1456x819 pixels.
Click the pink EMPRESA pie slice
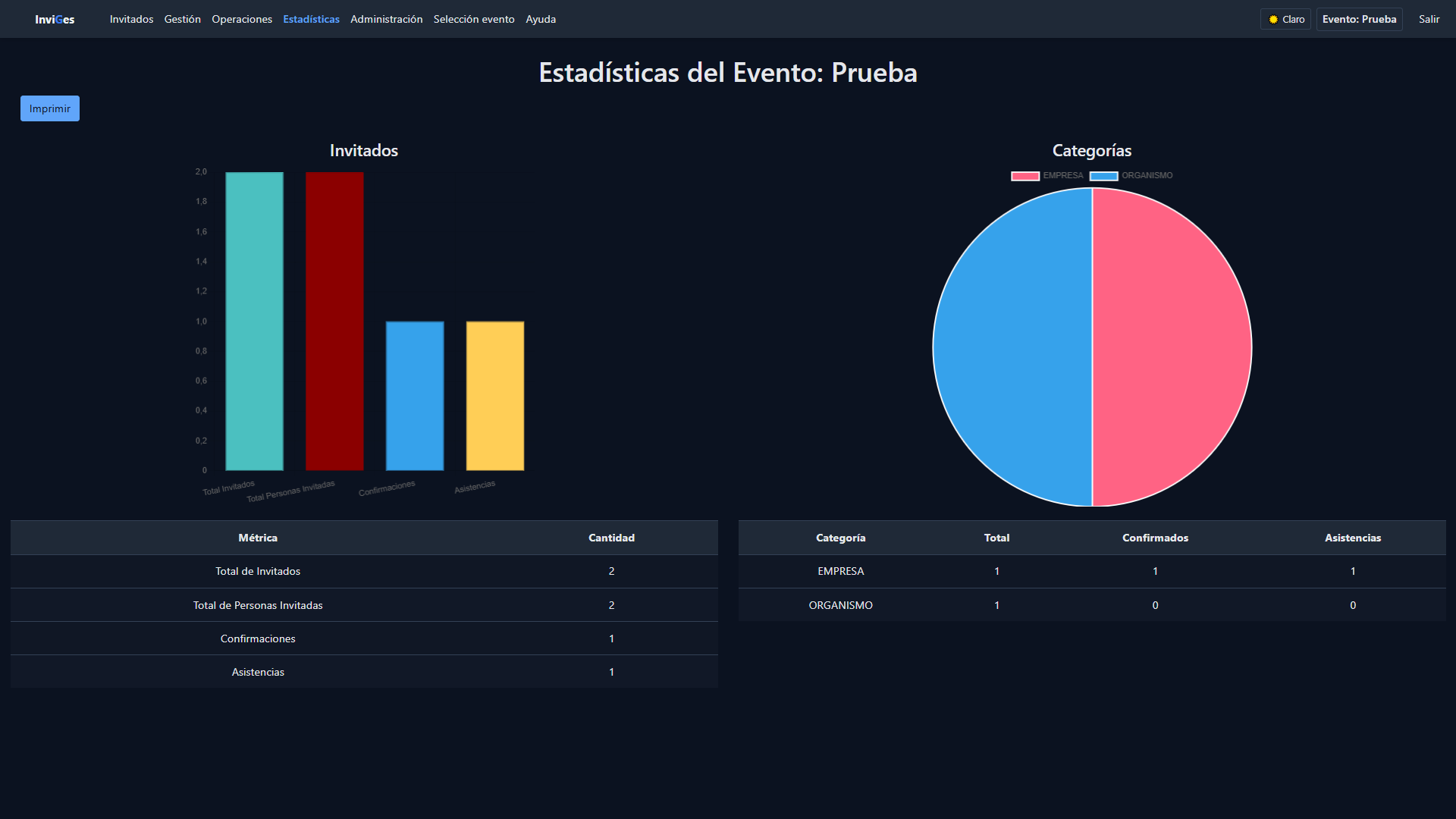(1172, 347)
